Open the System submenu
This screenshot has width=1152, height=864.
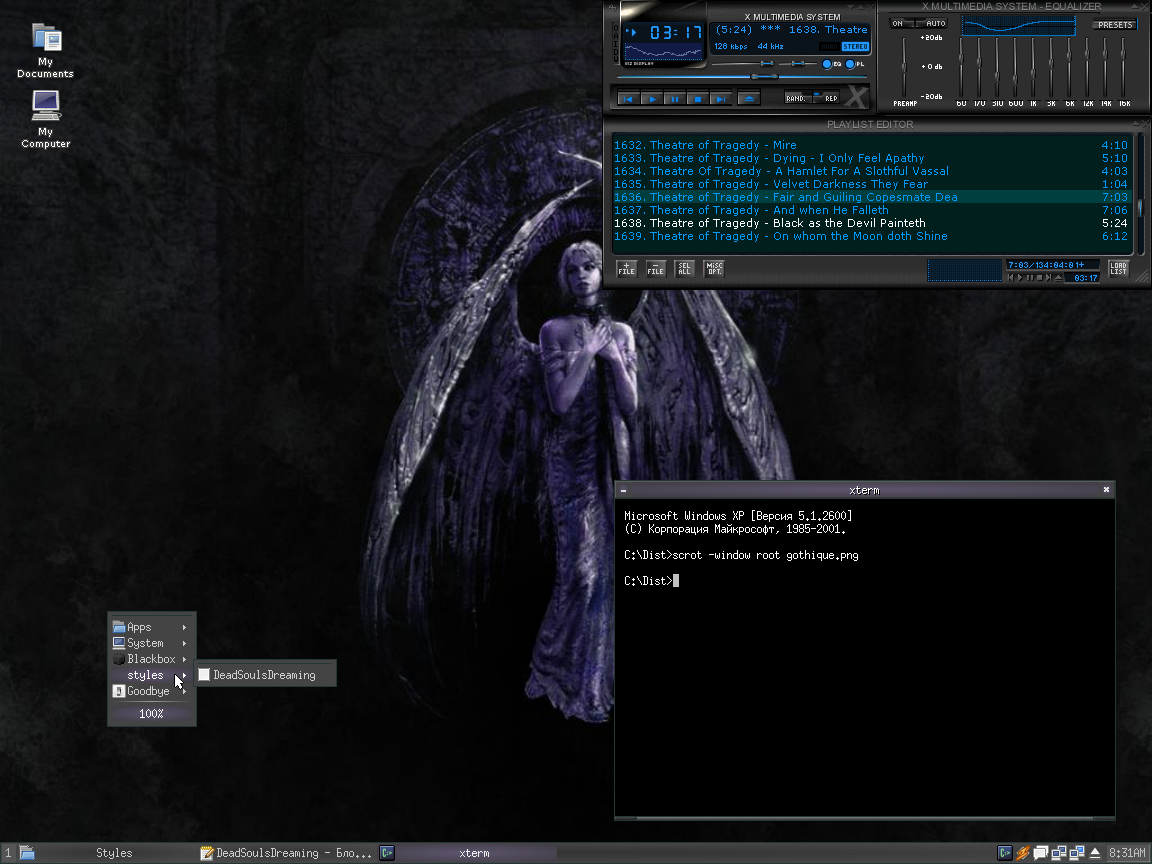(x=151, y=643)
